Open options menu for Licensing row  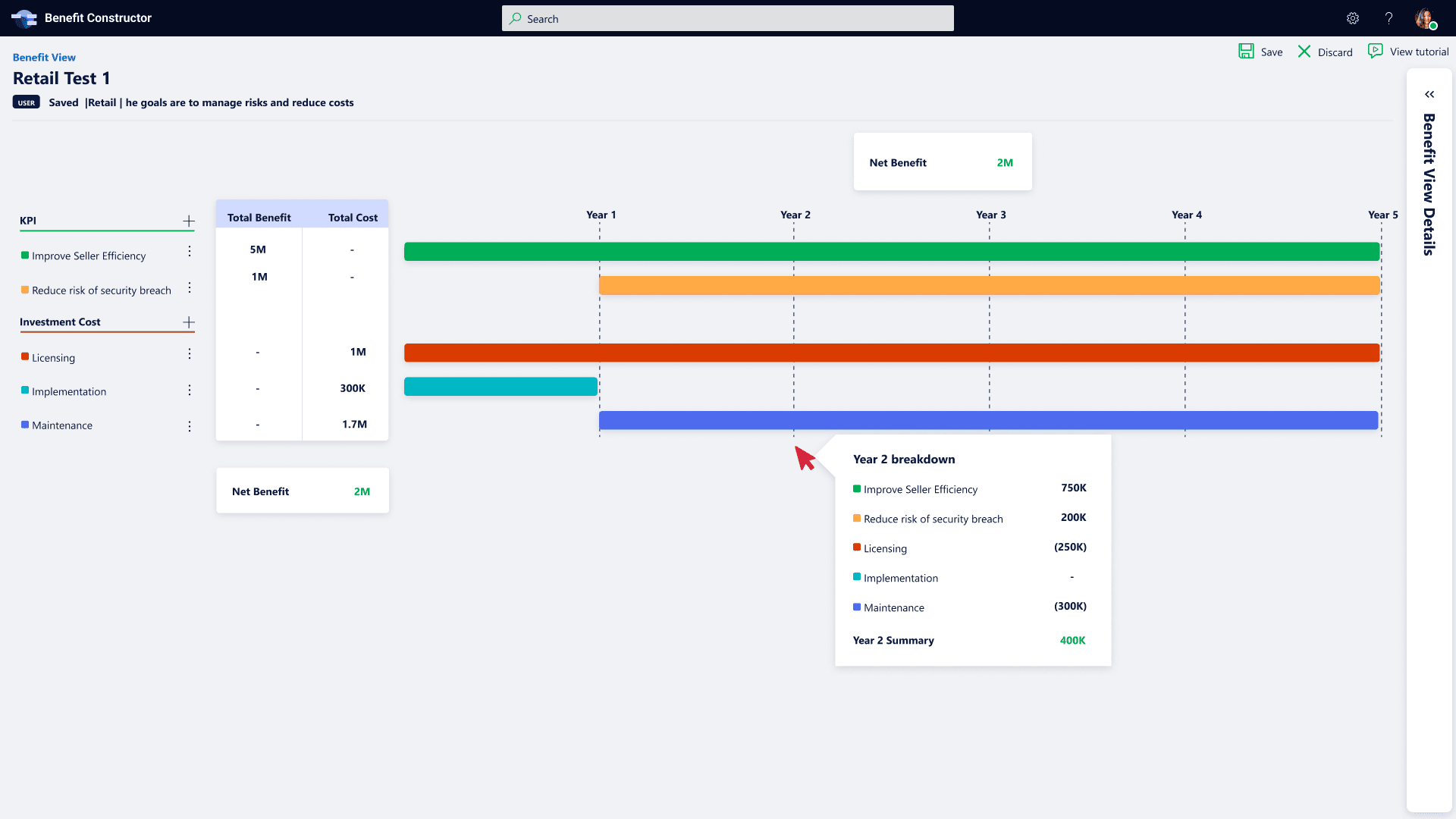tap(190, 354)
